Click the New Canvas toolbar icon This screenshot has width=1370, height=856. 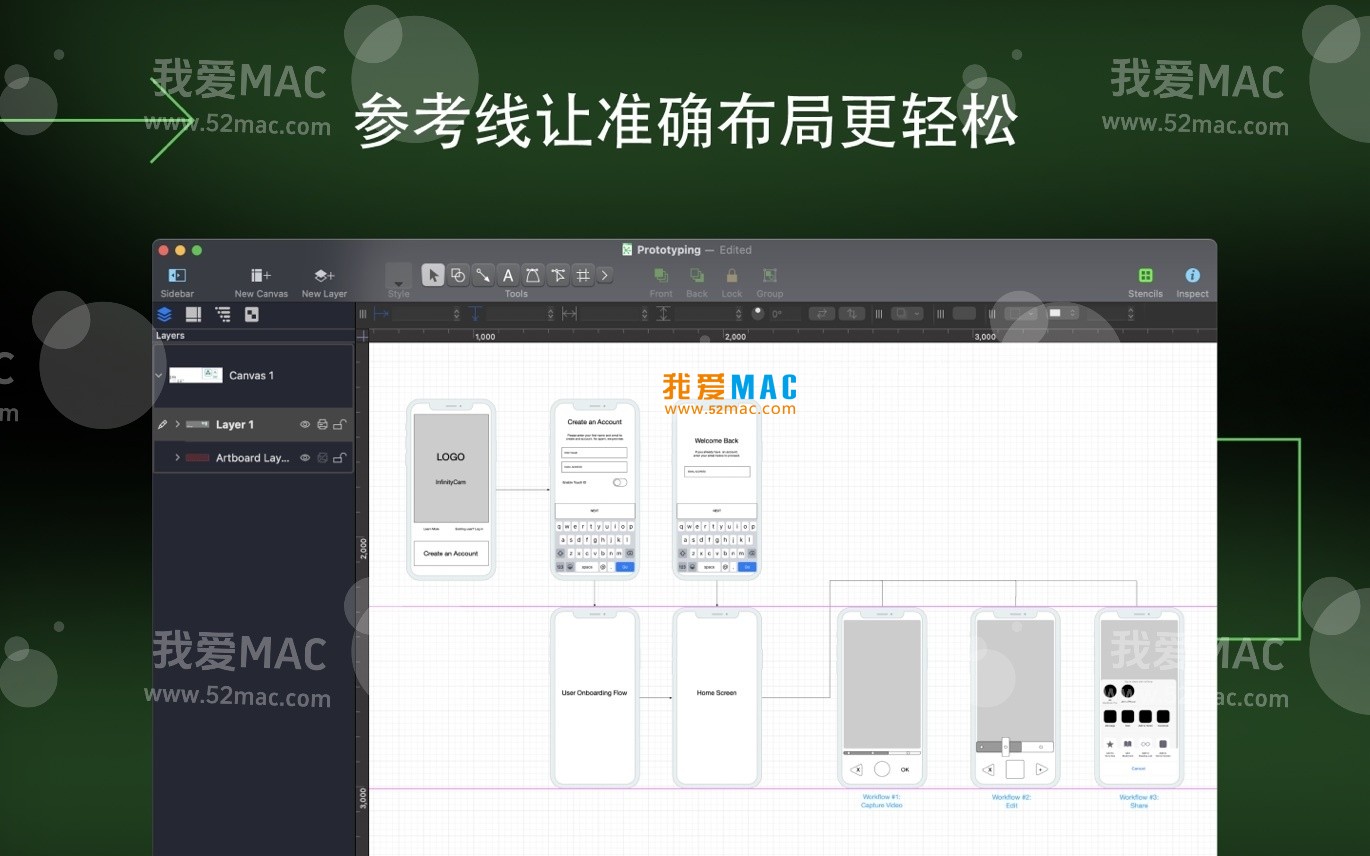coord(261,276)
